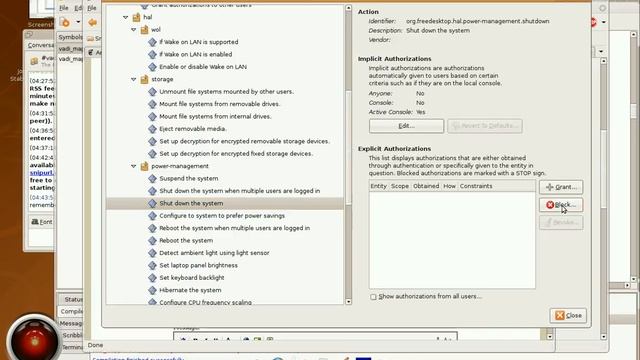Collapse the wol tree node

coord(133,30)
